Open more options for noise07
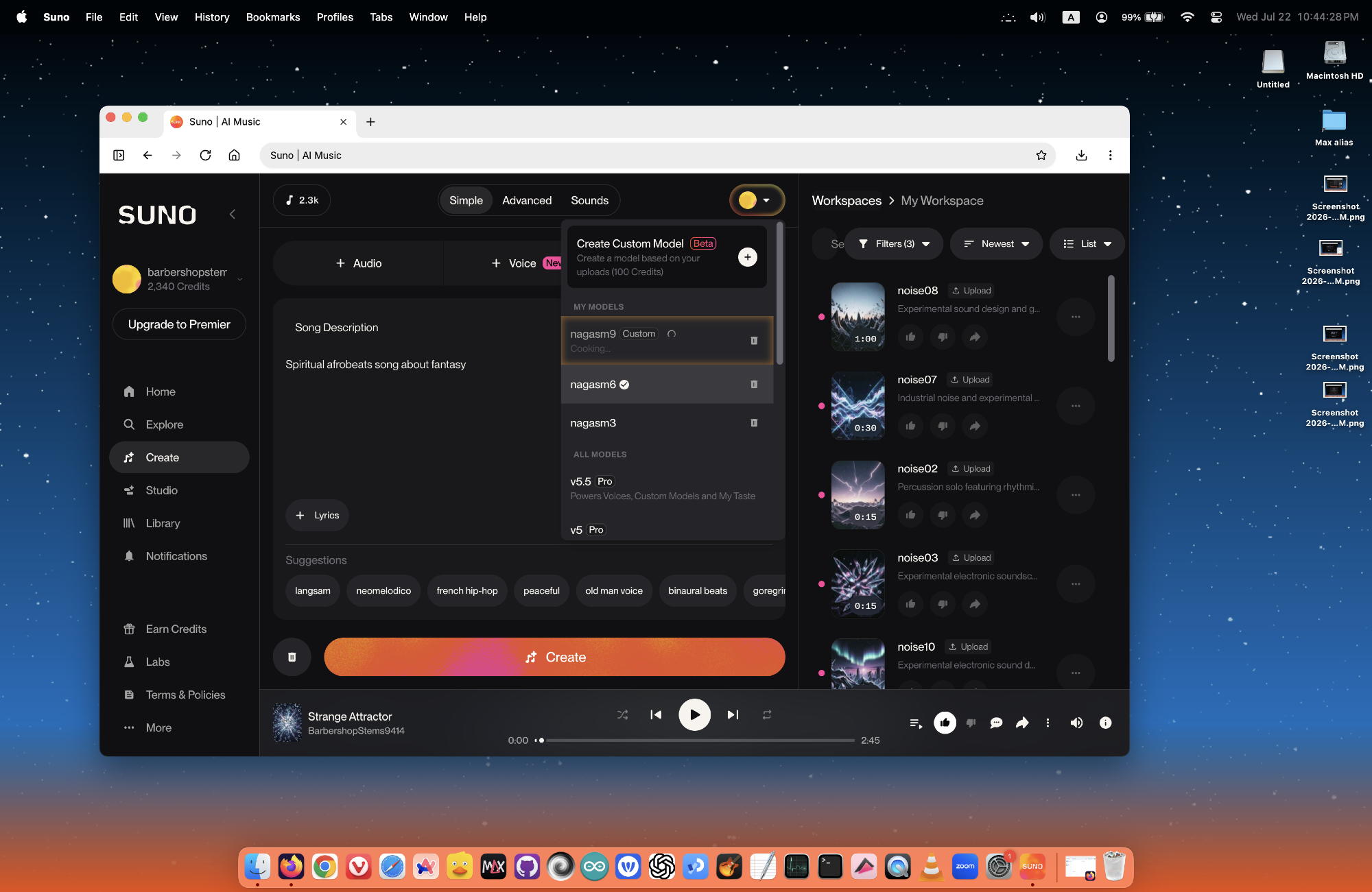This screenshot has height=892, width=1372. pyautogui.click(x=1076, y=406)
